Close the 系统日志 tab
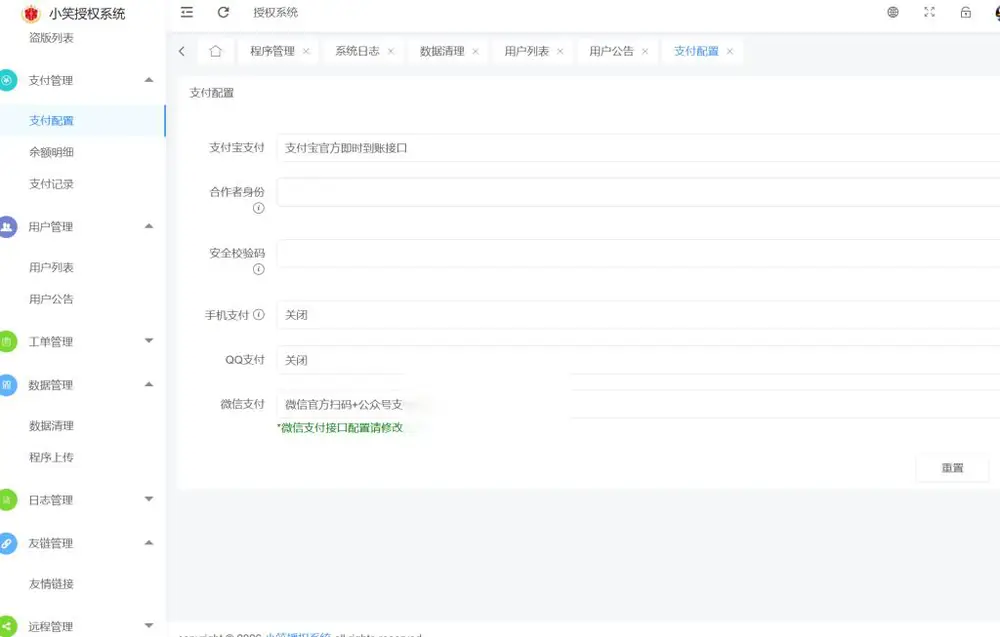 click(391, 51)
